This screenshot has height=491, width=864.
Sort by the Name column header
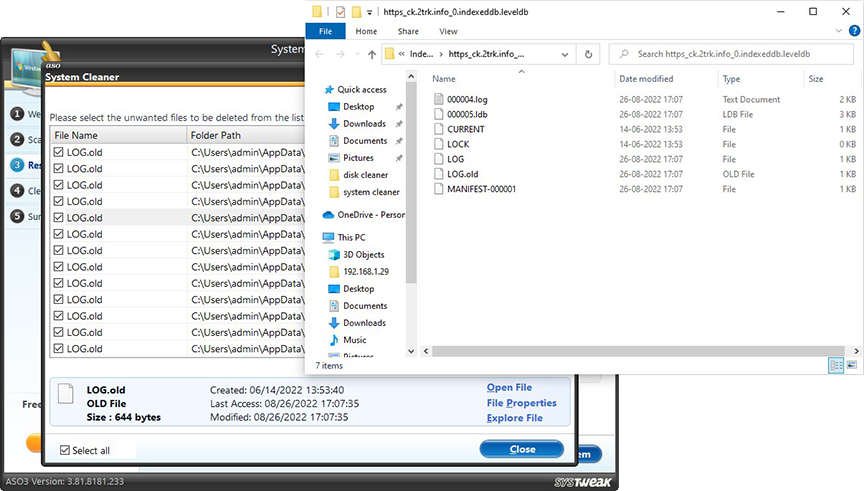(x=521, y=79)
